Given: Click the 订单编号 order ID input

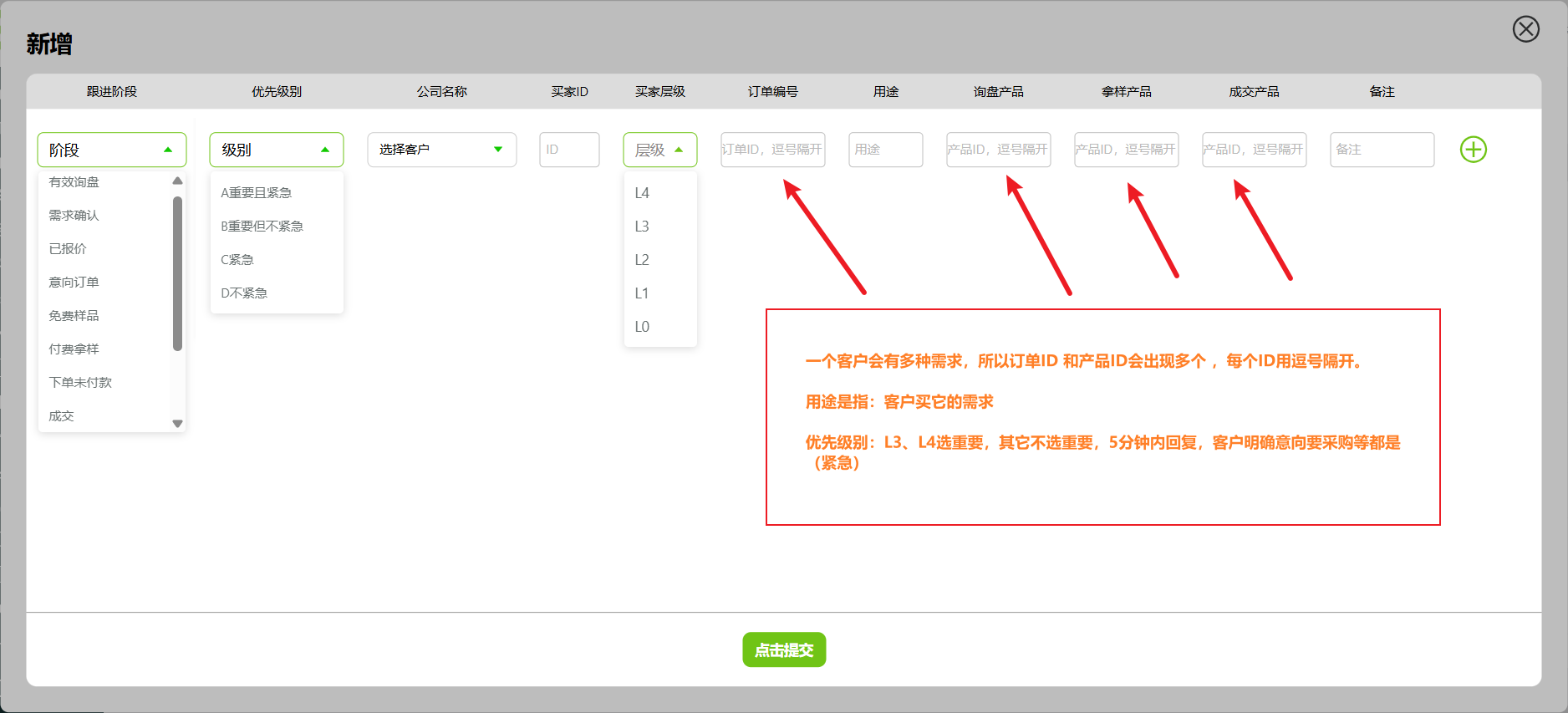Looking at the screenshot, I should pyautogui.click(x=772, y=150).
